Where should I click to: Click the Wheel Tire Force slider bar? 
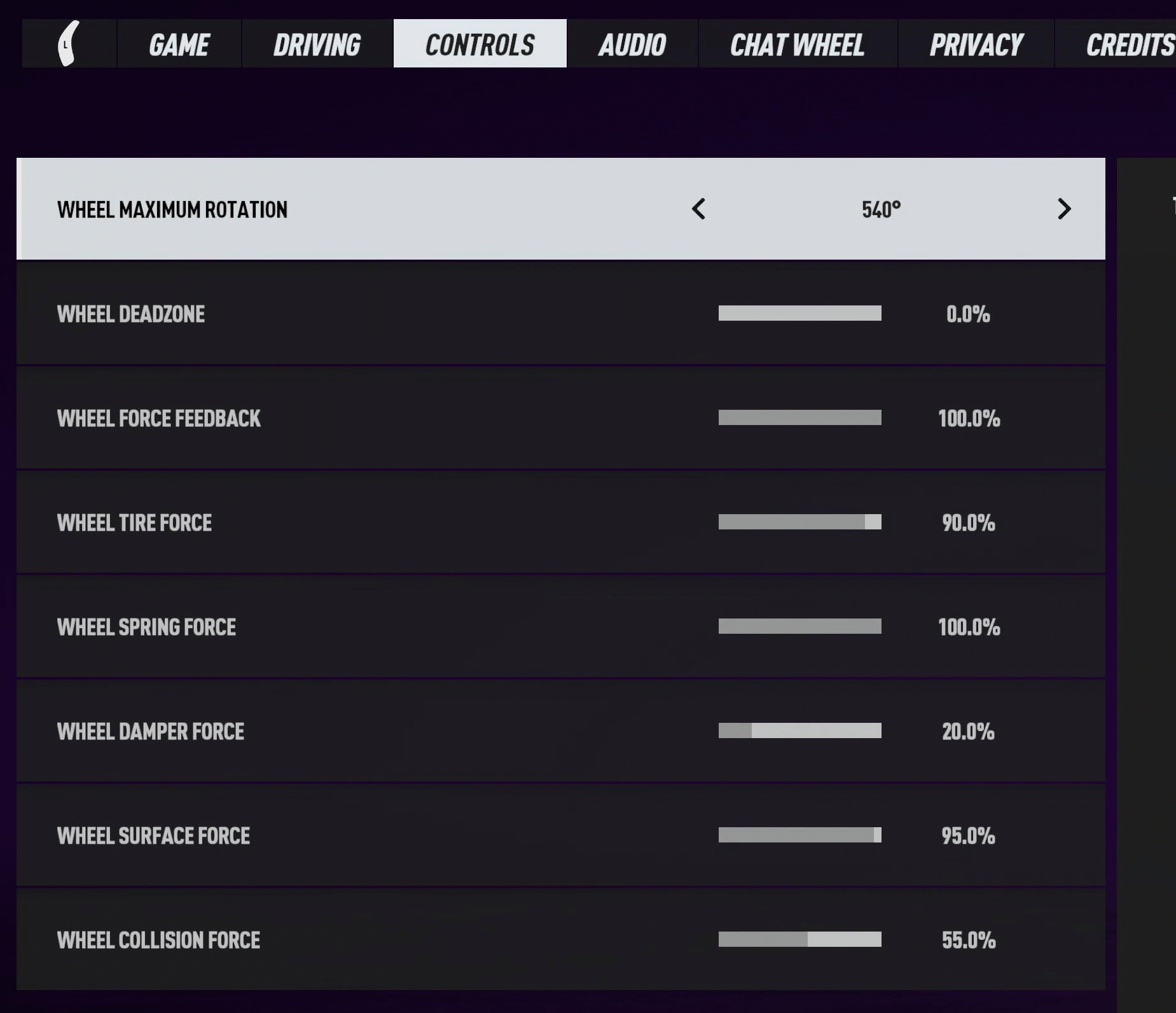point(800,522)
